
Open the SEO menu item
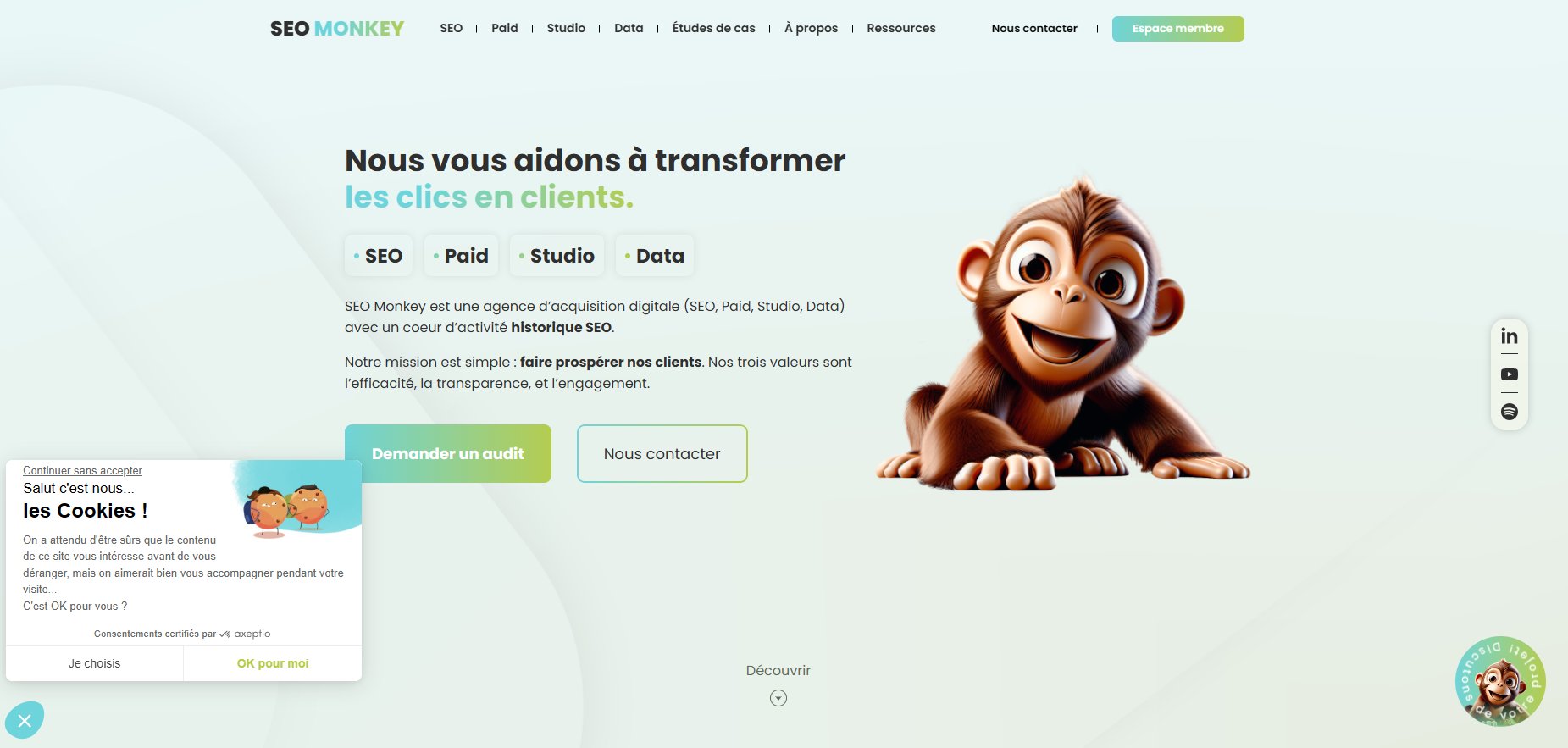click(x=452, y=28)
